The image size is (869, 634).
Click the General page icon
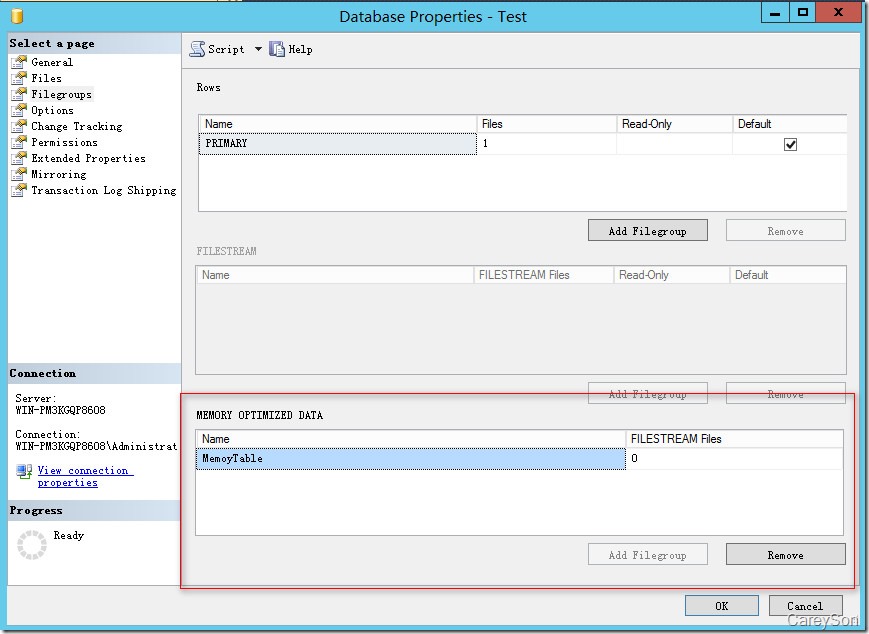point(19,62)
